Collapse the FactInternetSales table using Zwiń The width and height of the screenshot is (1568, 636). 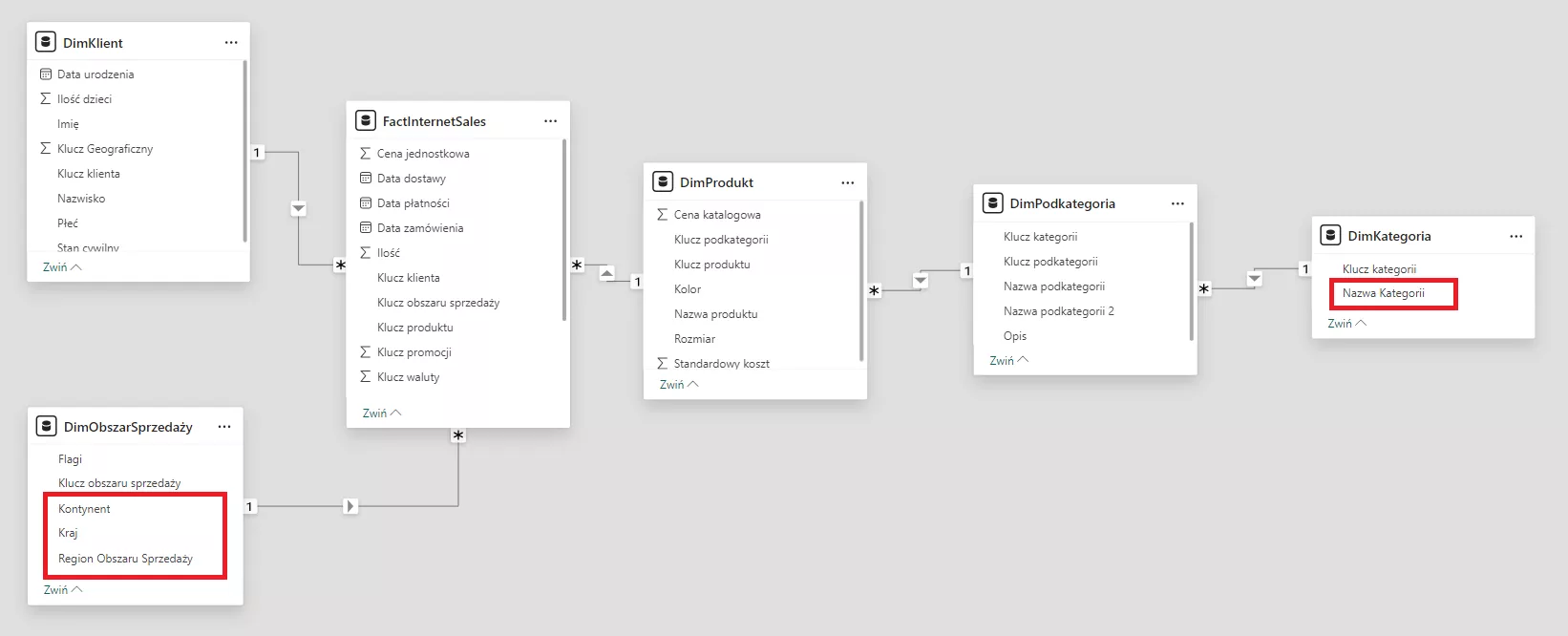pos(381,413)
